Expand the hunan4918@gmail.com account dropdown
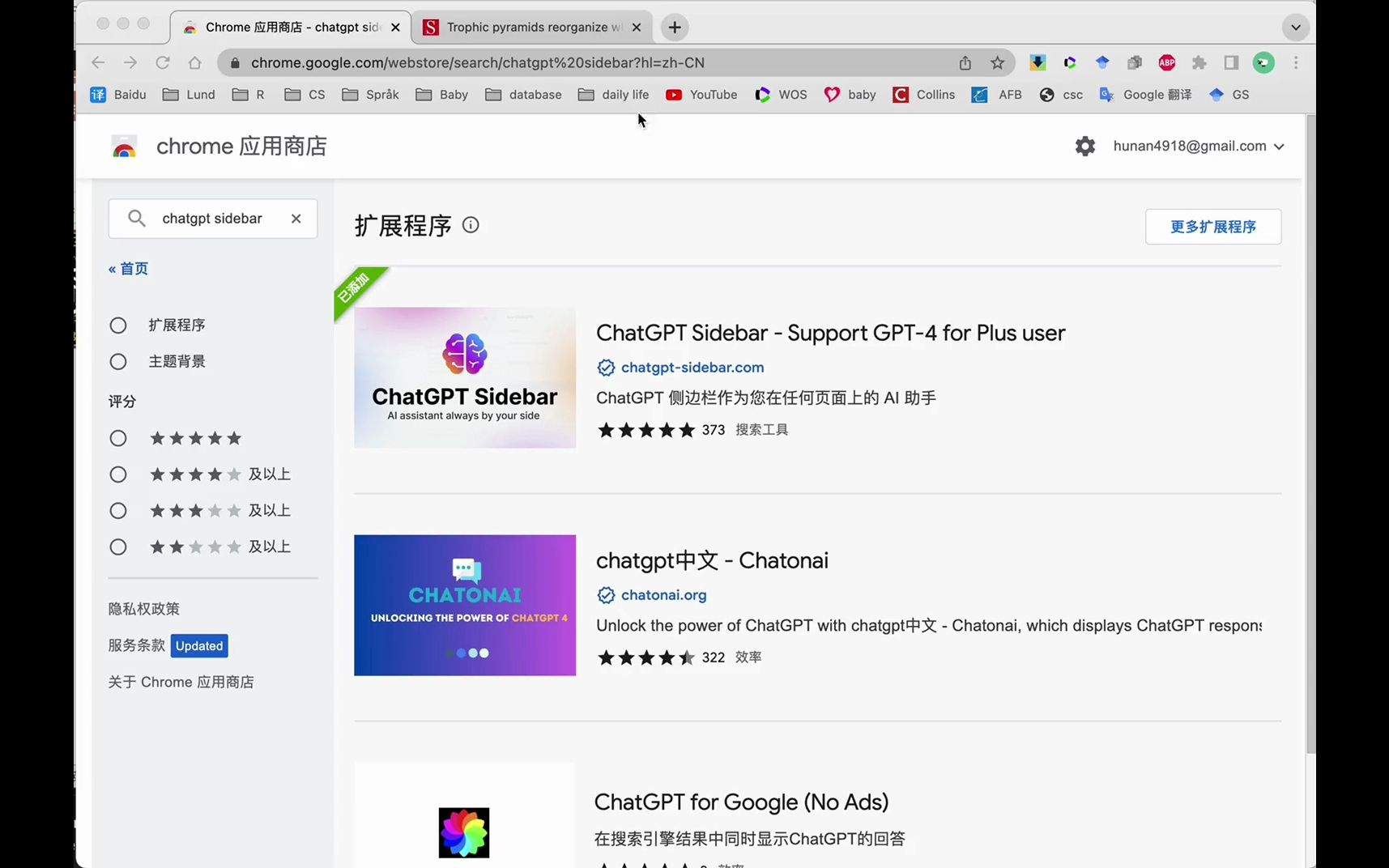Viewport: 1389px width, 868px height. [x=1280, y=147]
